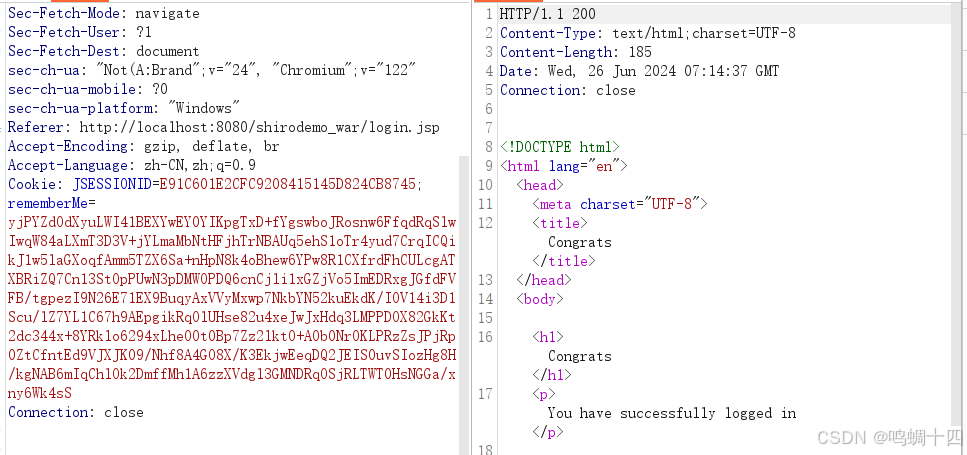
Task: Click the Referer login.jsp URL line
Action: point(223,128)
